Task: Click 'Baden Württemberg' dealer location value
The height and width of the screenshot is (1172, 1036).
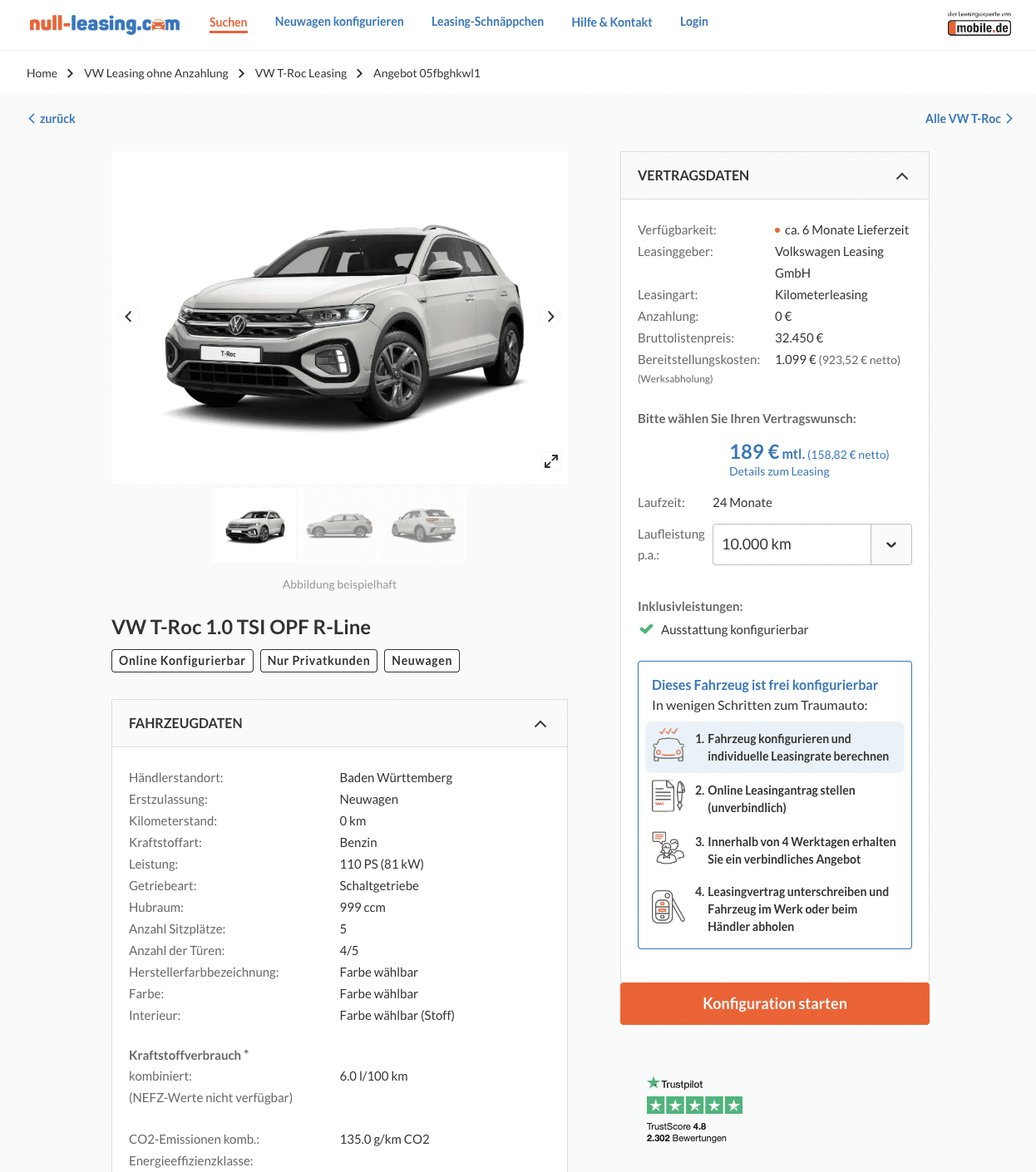Action: pos(396,778)
